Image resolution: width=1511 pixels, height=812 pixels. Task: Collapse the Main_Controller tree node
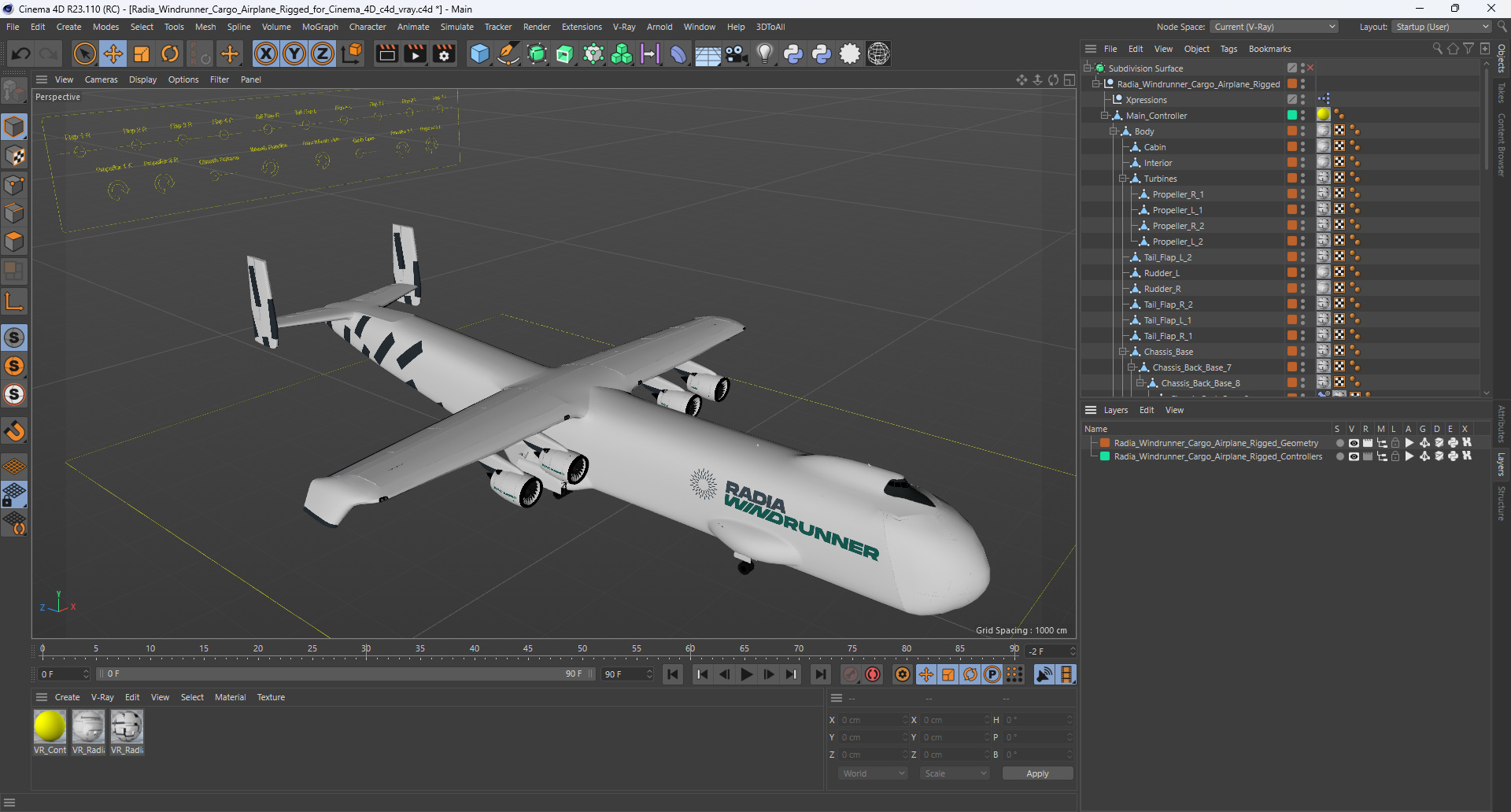click(1105, 116)
